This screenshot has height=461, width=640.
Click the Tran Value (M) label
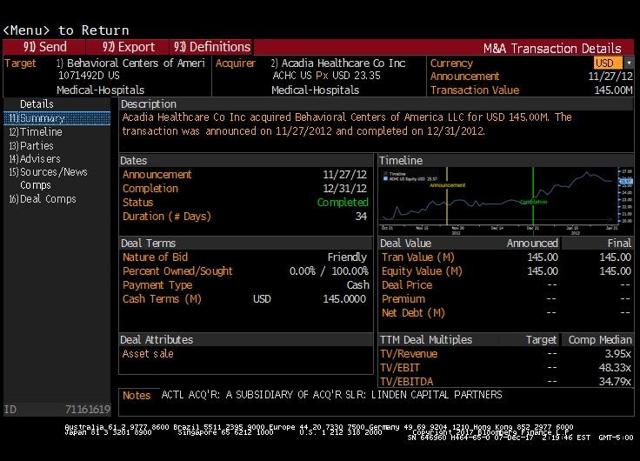[418, 257]
